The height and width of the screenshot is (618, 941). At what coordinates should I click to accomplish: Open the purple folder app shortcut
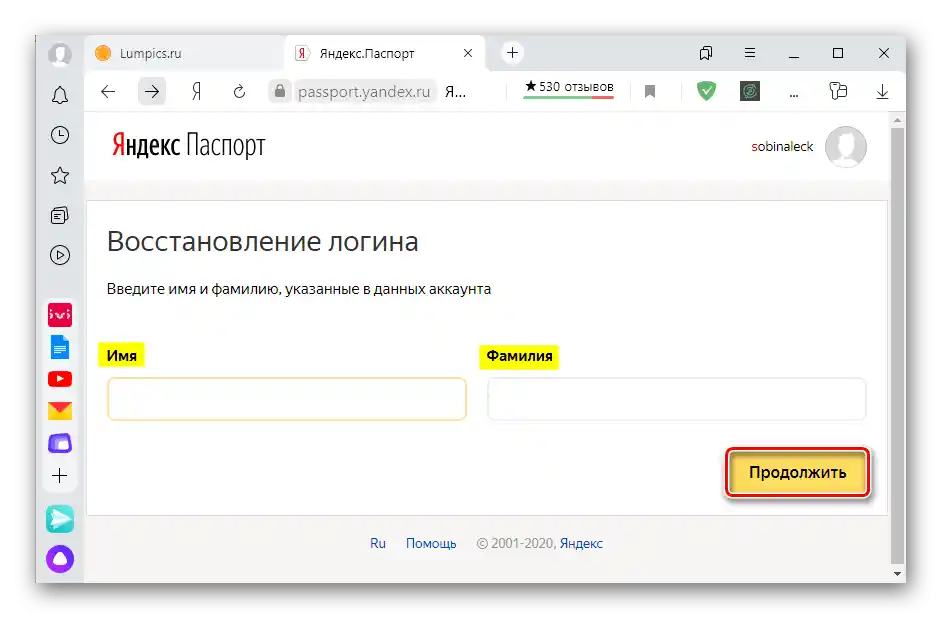(x=60, y=443)
